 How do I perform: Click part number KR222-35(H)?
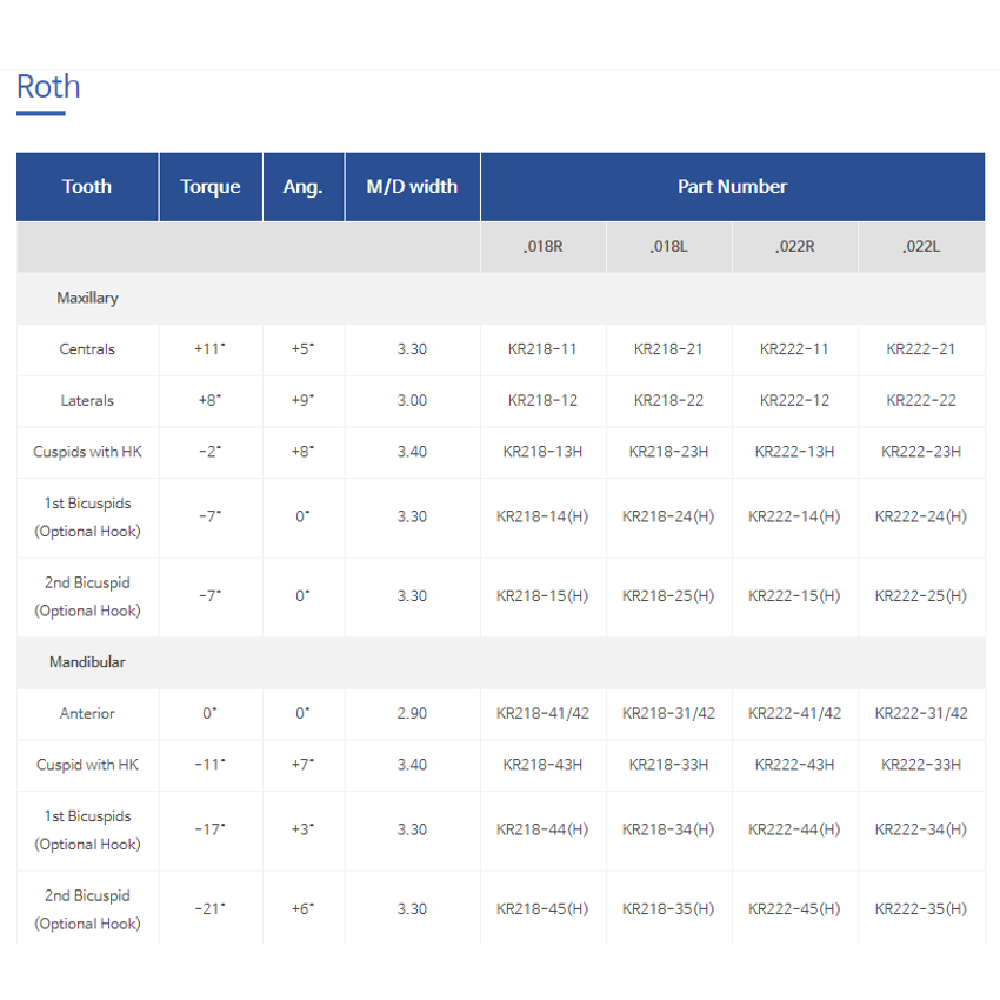click(x=921, y=909)
